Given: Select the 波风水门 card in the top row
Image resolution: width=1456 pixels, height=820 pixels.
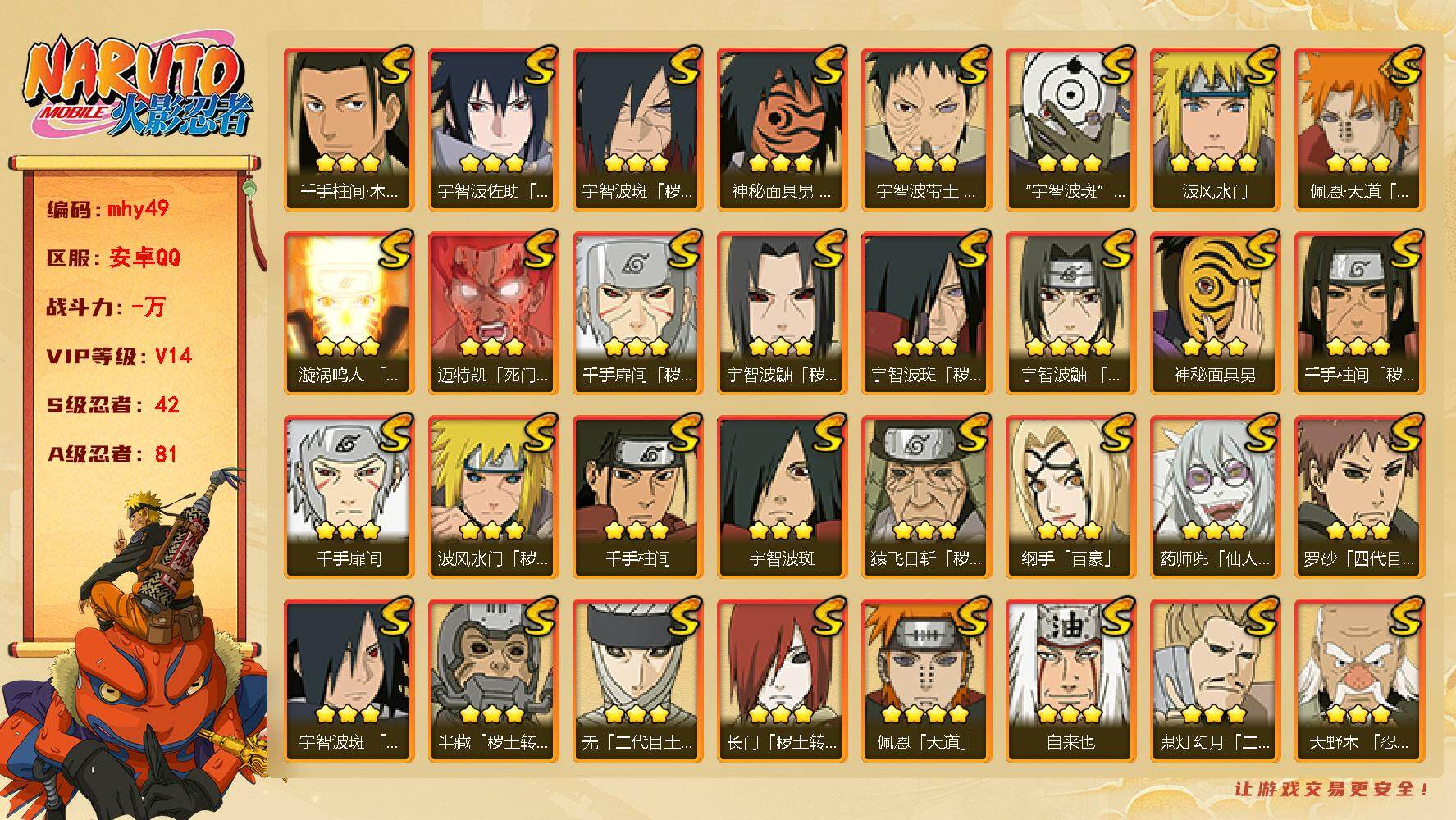Looking at the screenshot, I should pyautogui.click(x=1215, y=129).
